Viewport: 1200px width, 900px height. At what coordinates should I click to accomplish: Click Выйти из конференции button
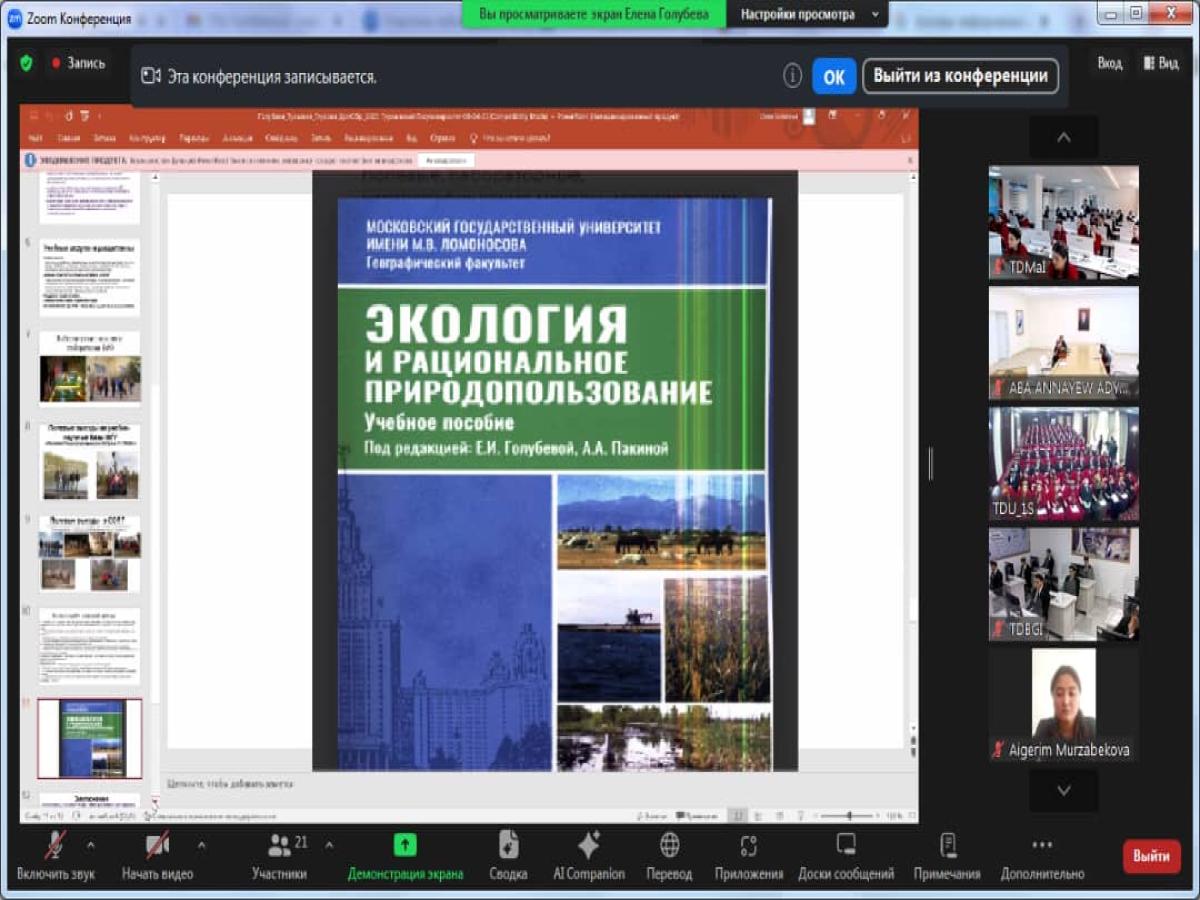pos(960,76)
